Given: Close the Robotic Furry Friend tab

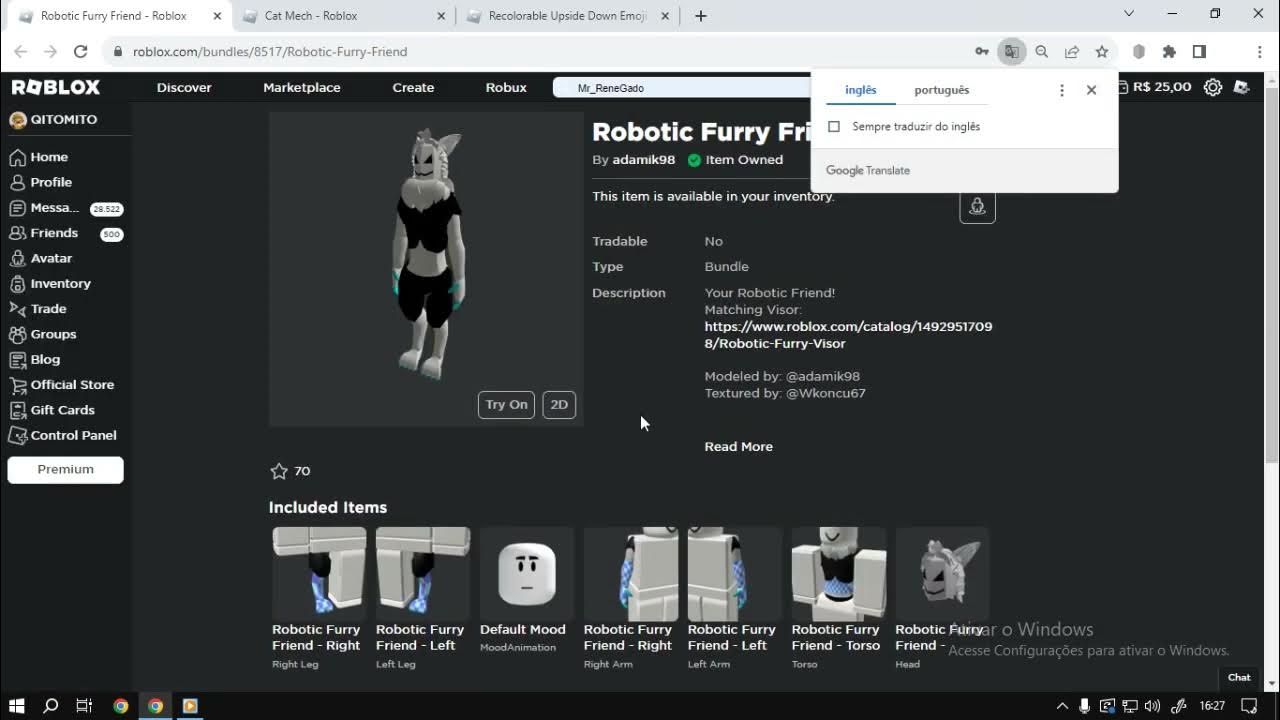Looking at the screenshot, I should tap(217, 16).
